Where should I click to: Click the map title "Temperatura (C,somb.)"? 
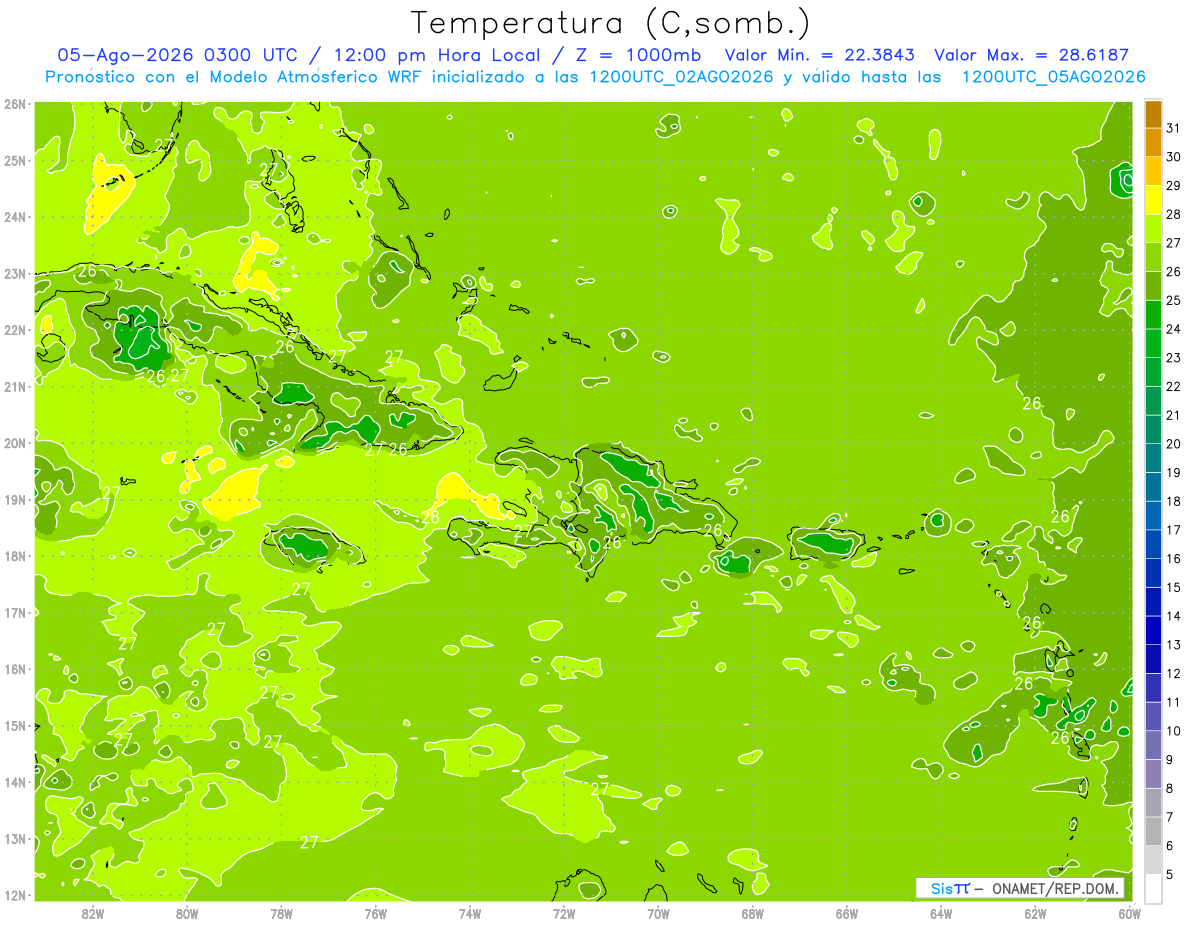pos(611,23)
